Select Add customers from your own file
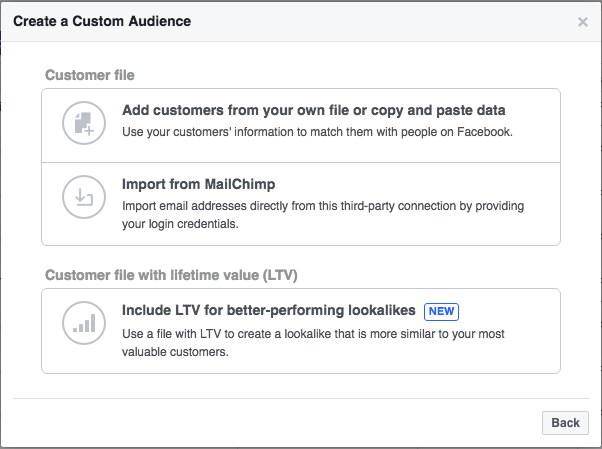The height and width of the screenshot is (449, 602). pyautogui.click(x=301, y=126)
